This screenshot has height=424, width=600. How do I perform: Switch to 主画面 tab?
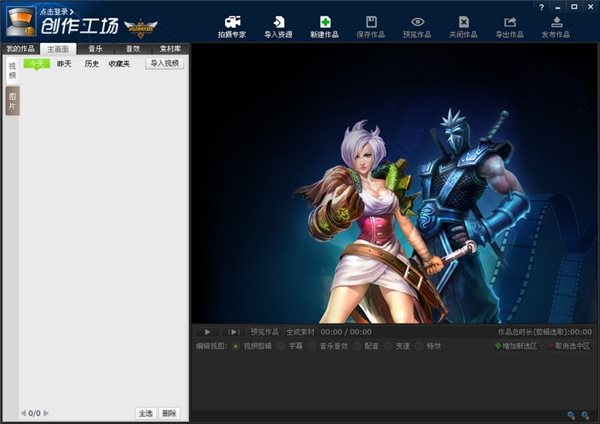(58, 49)
